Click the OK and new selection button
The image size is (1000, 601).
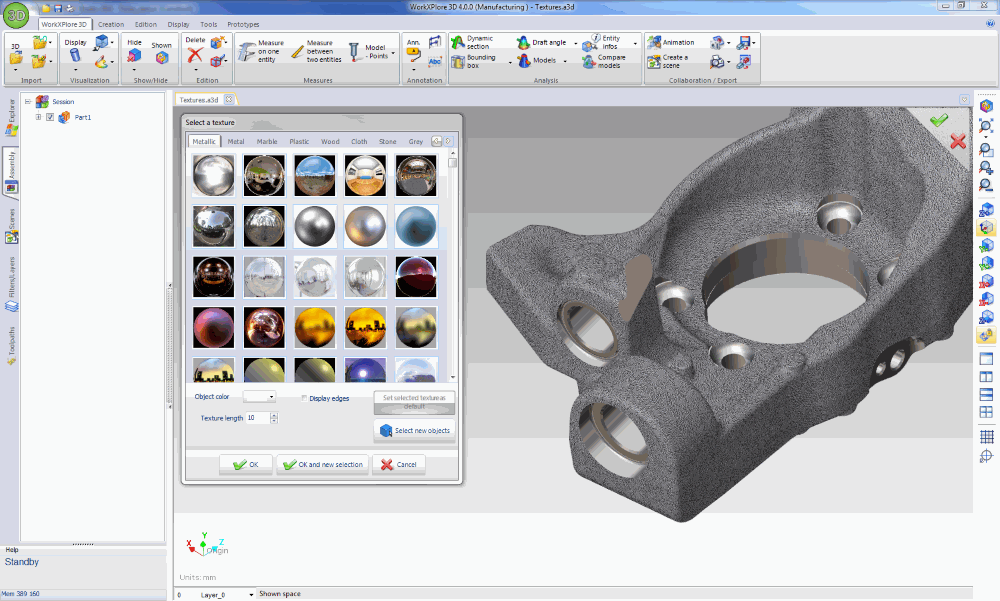pyautogui.click(x=321, y=464)
